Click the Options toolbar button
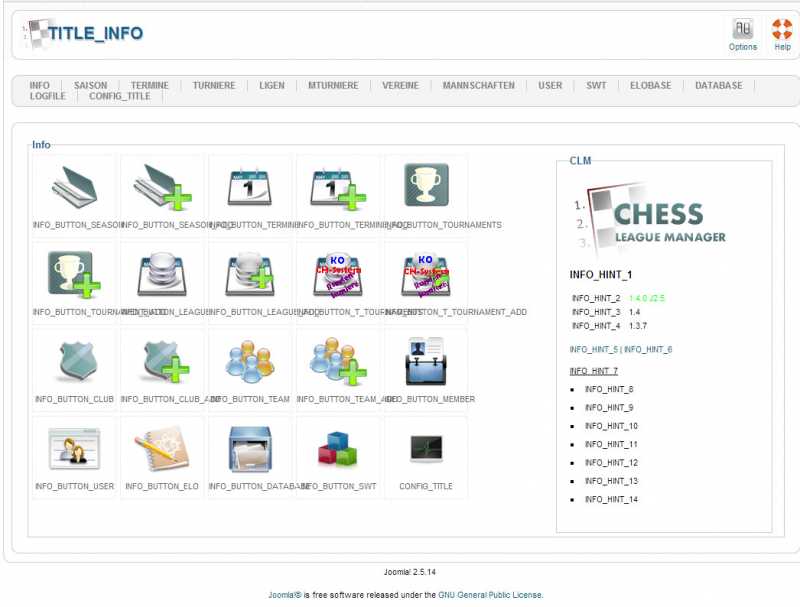This screenshot has height=607, width=800. [742, 34]
